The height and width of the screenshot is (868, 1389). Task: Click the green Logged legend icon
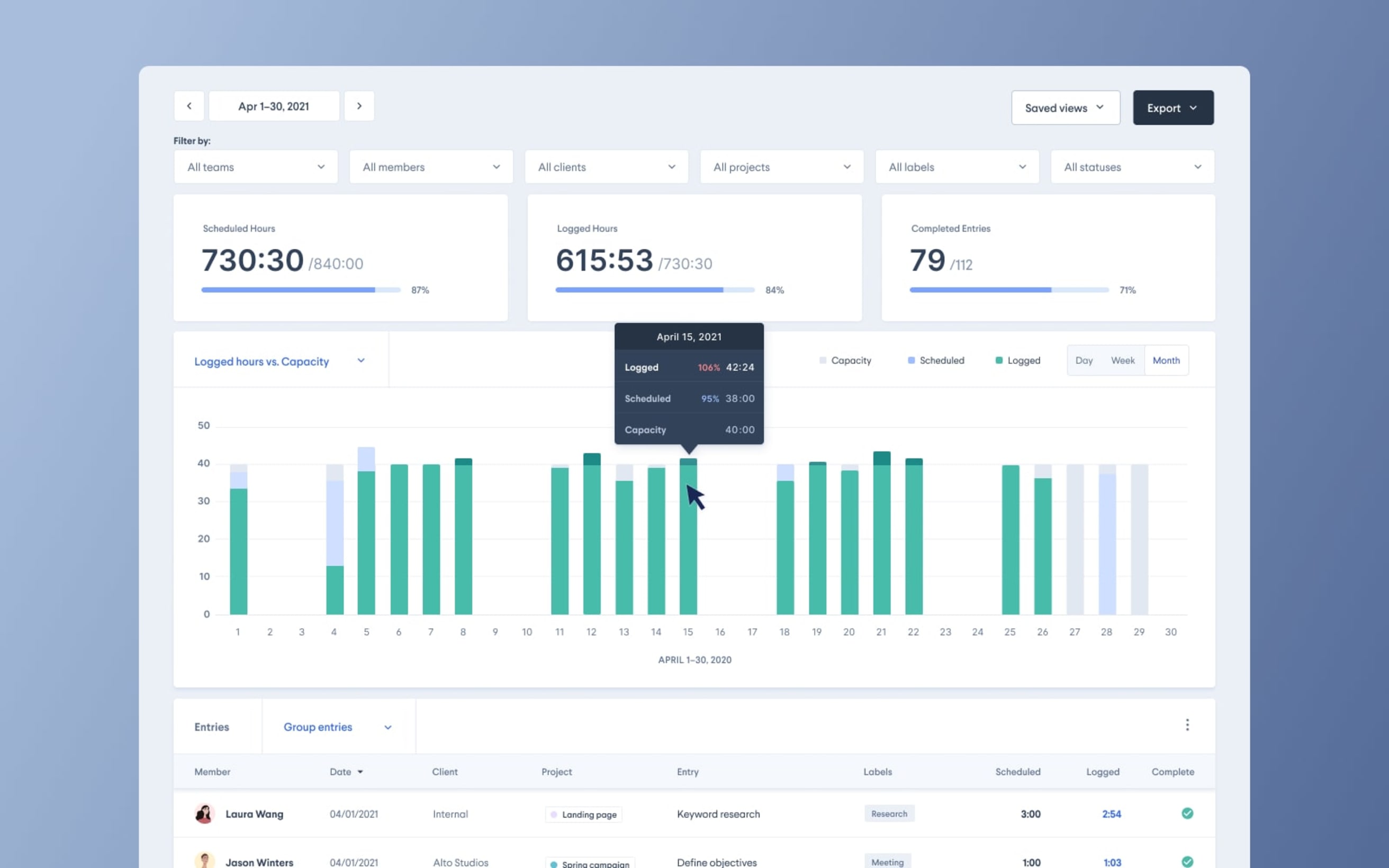(997, 360)
